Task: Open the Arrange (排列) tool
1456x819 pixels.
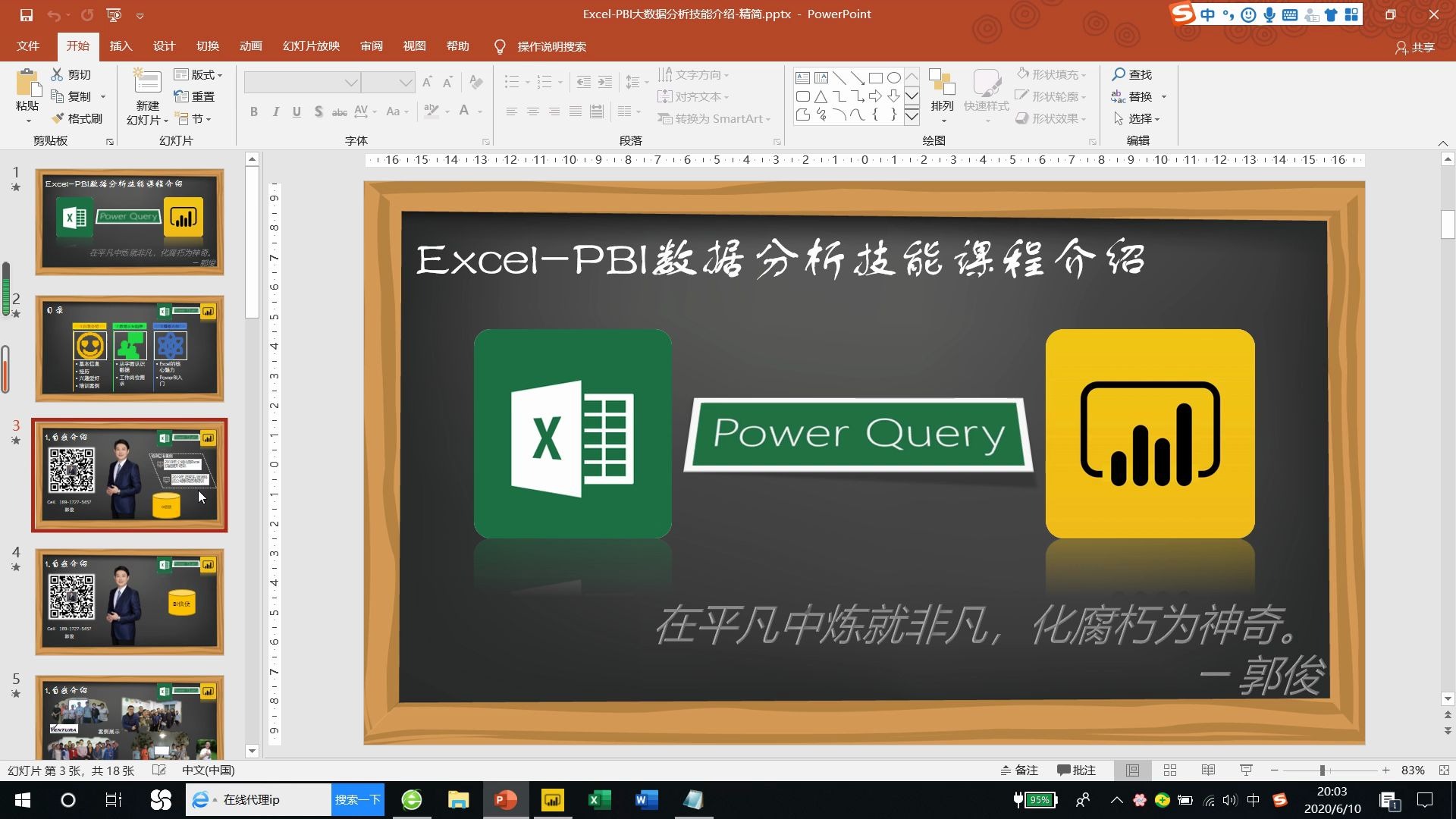Action: pyautogui.click(x=942, y=91)
